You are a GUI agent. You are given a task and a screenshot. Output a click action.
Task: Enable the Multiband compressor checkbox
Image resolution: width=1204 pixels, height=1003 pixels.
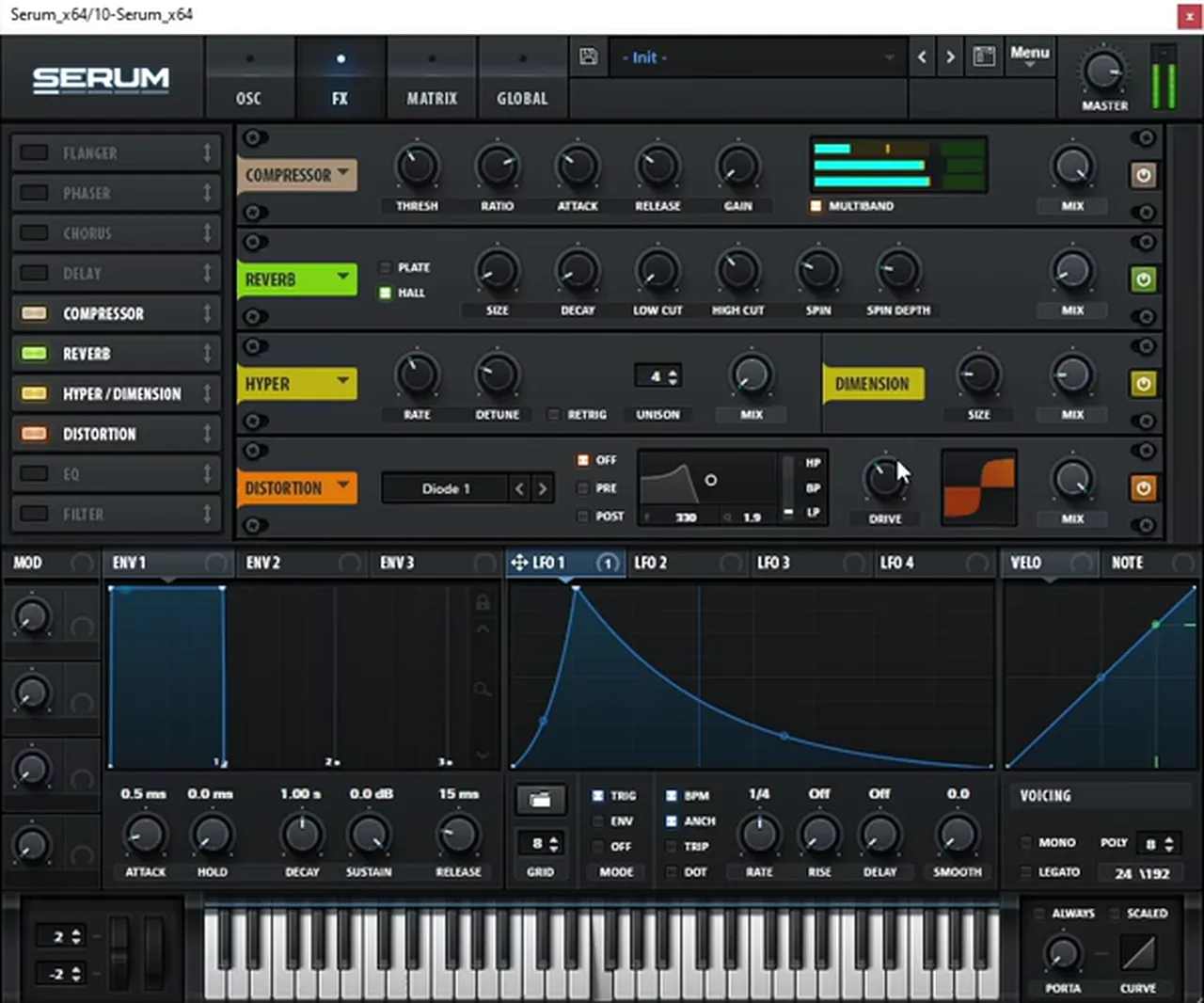(816, 206)
